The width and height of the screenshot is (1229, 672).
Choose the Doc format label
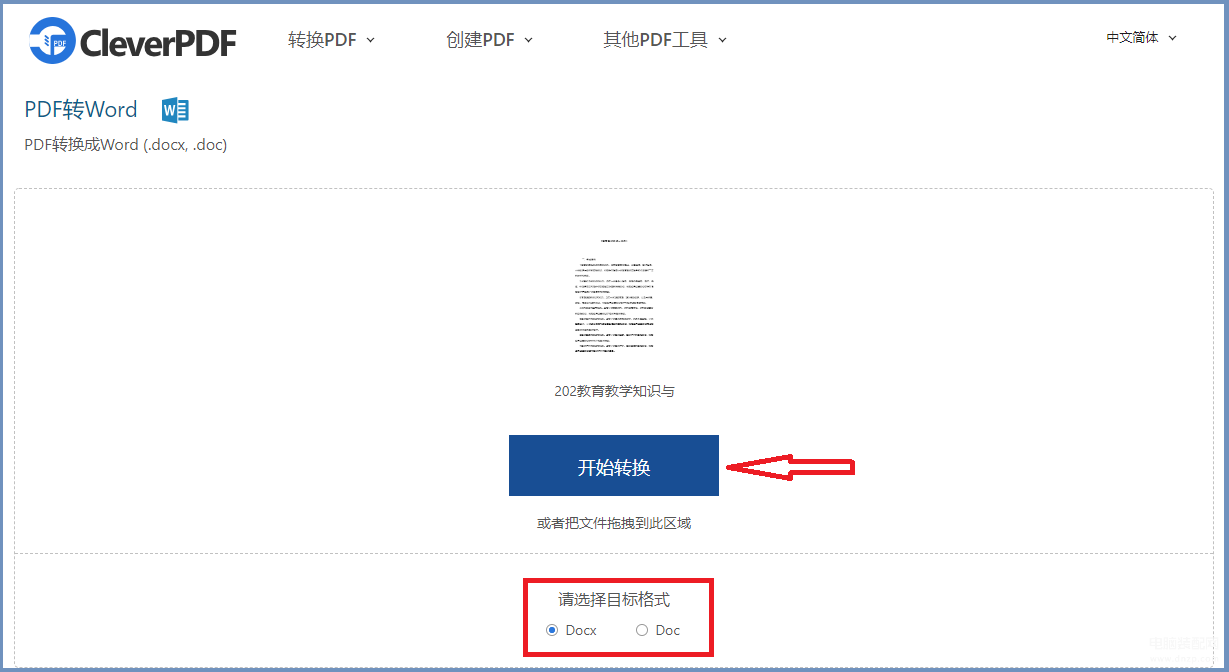pyautogui.click(x=668, y=630)
